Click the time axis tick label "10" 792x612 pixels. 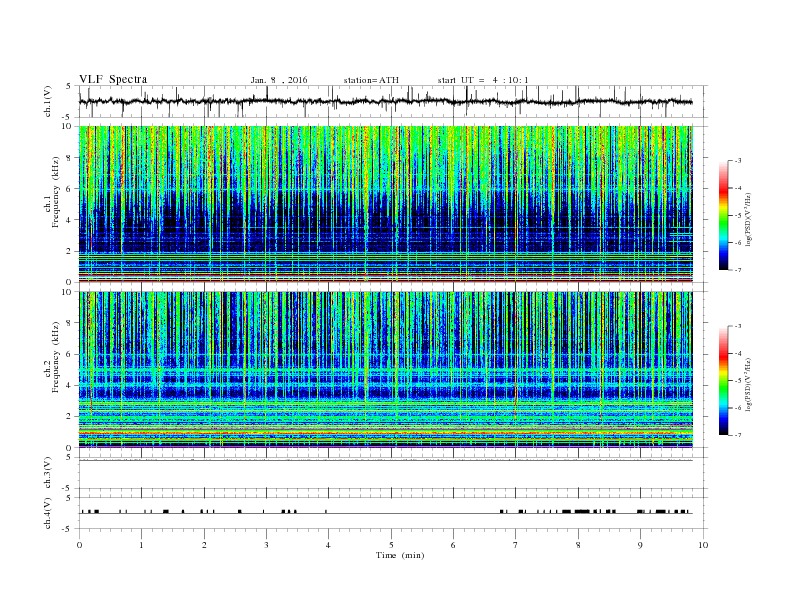(x=703, y=545)
